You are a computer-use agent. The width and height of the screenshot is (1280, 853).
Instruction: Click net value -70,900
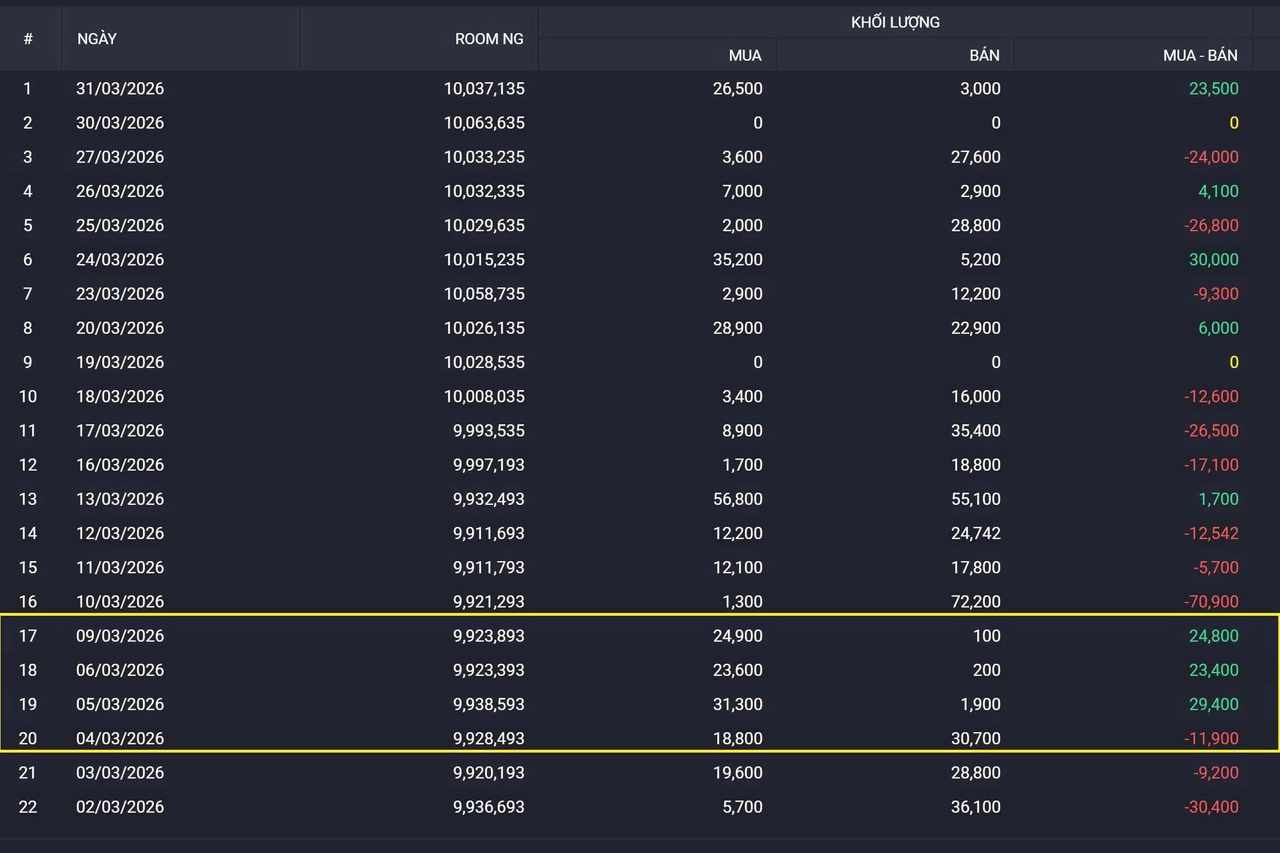coord(1211,601)
